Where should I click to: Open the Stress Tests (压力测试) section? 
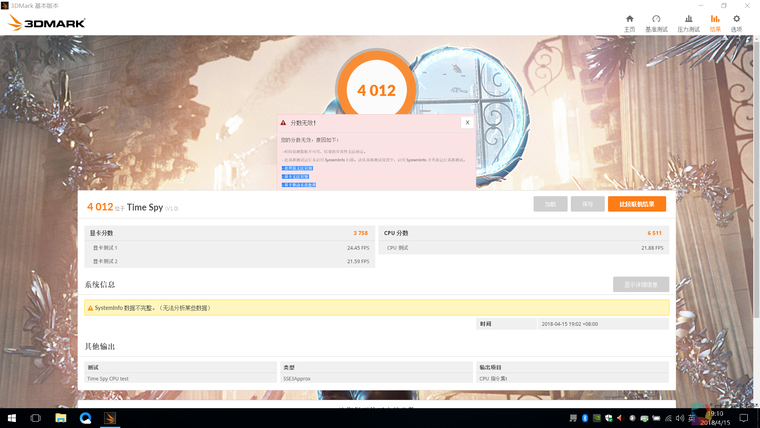pos(688,23)
